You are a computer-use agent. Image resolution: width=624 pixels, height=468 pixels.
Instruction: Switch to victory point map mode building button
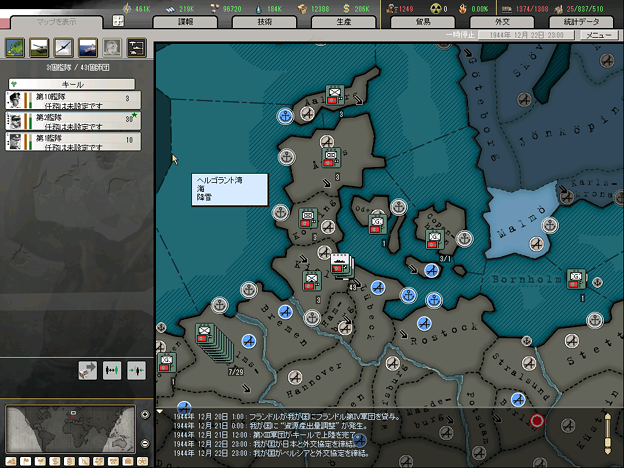tap(128, 461)
